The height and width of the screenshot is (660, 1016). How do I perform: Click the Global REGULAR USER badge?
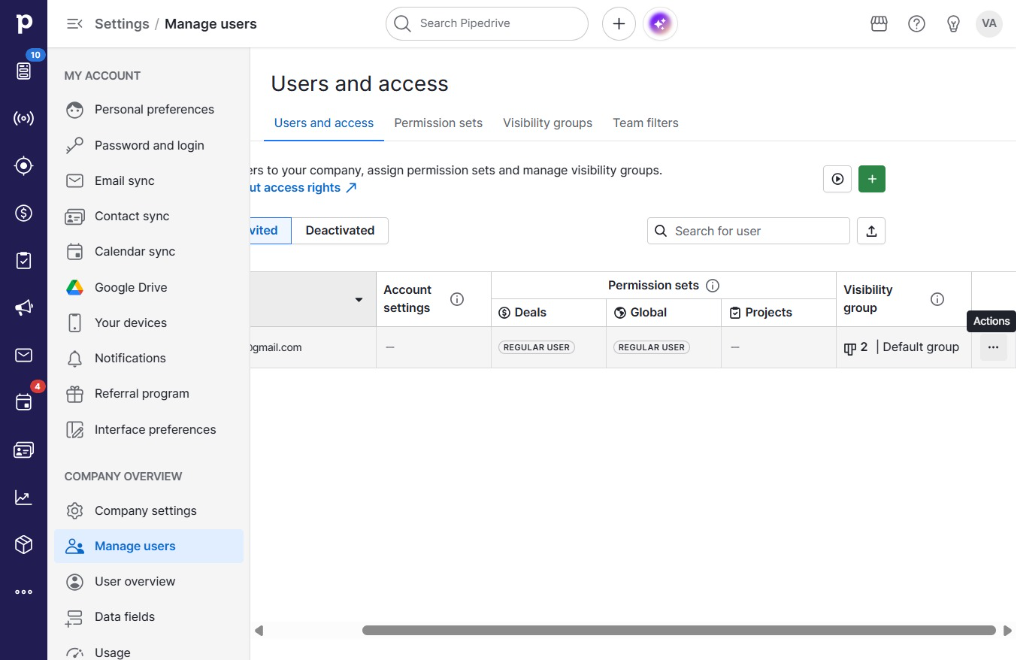(651, 348)
